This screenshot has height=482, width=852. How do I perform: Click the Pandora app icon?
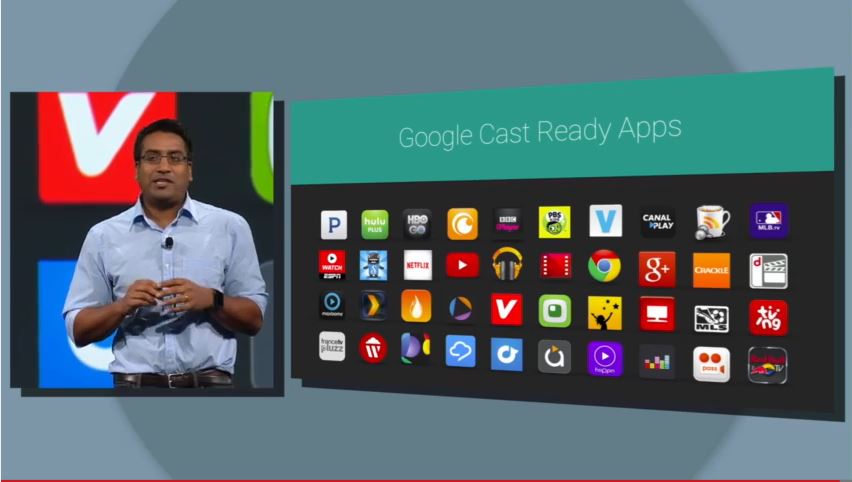point(334,224)
